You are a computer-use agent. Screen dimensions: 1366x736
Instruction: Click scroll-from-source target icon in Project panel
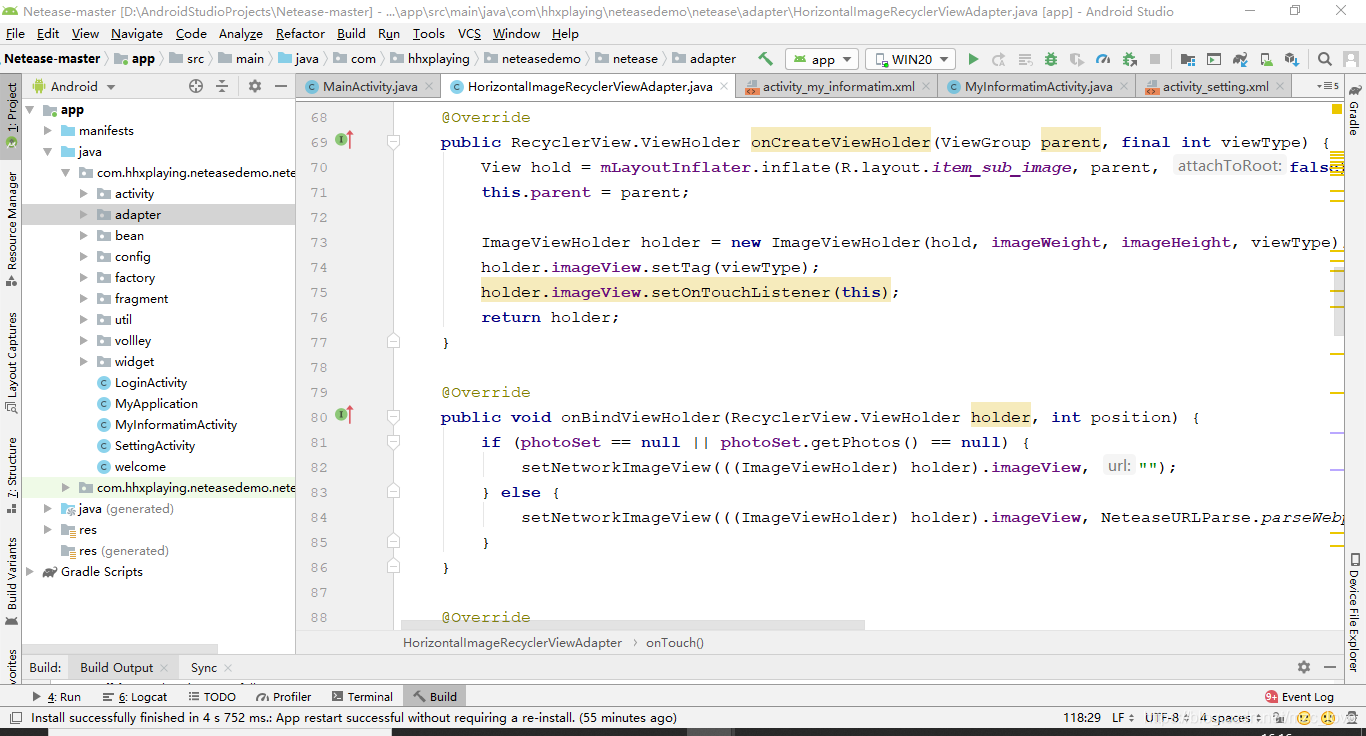pos(196,86)
